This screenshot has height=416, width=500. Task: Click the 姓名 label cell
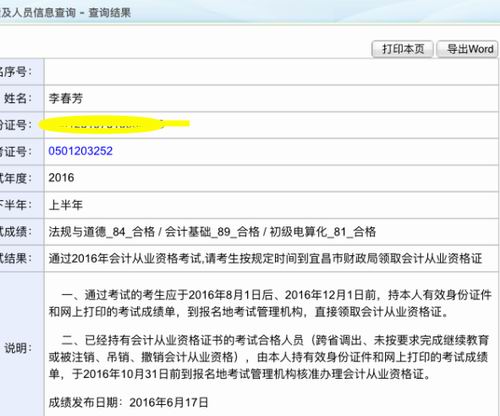(x=22, y=98)
